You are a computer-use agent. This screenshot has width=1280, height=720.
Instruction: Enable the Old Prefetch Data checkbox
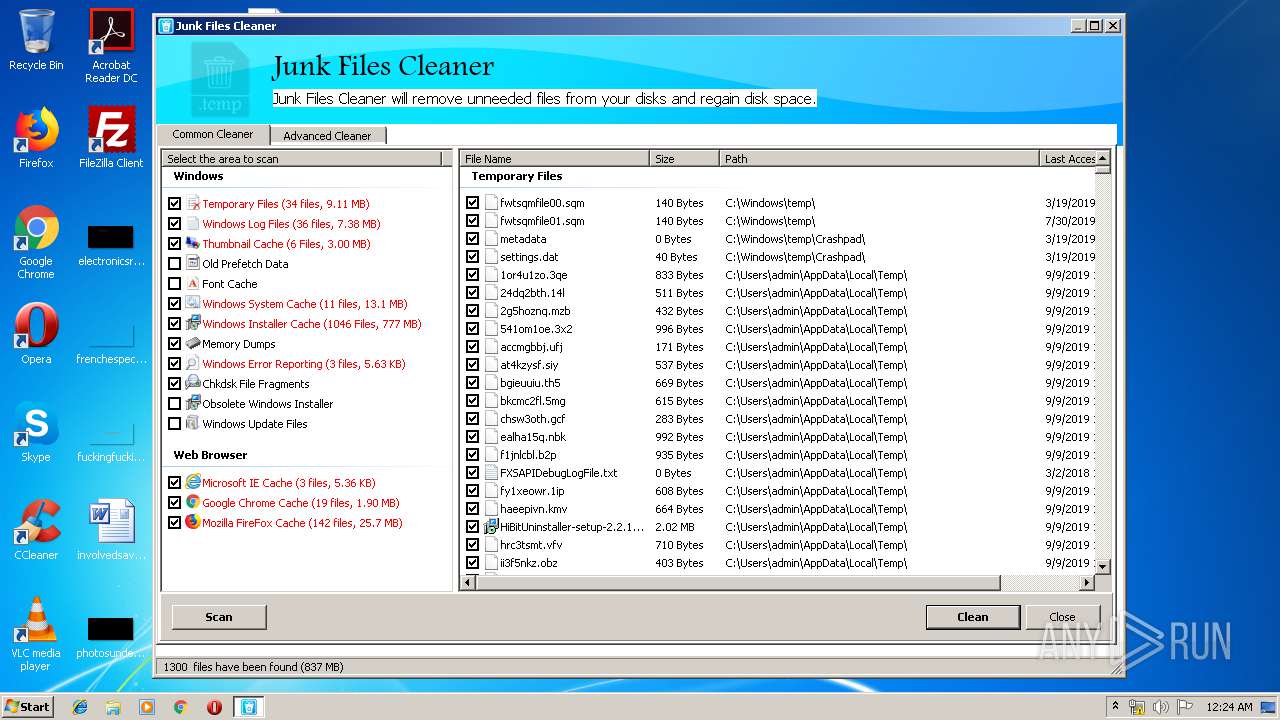coord(175,264)
